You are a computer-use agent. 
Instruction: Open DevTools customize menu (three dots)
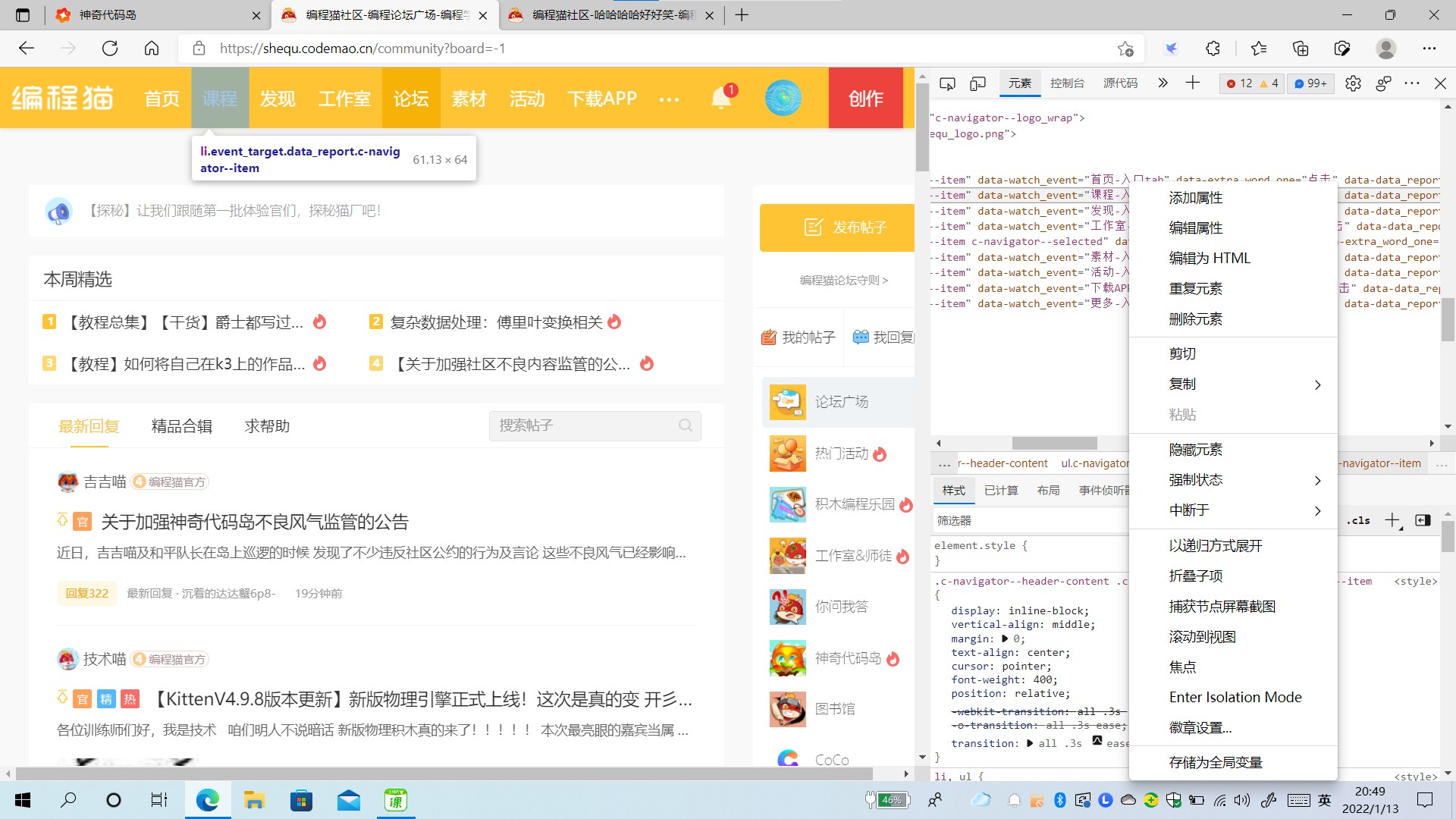[x=1412, y=83]
